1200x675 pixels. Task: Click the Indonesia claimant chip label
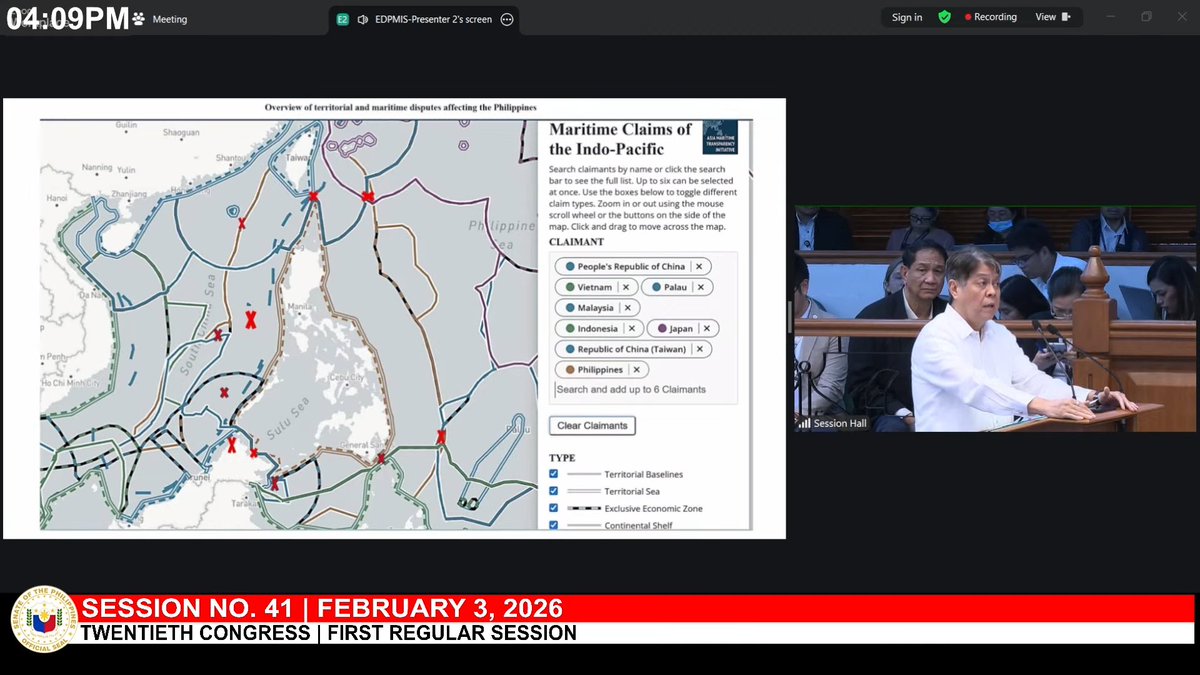click(598, 328)
